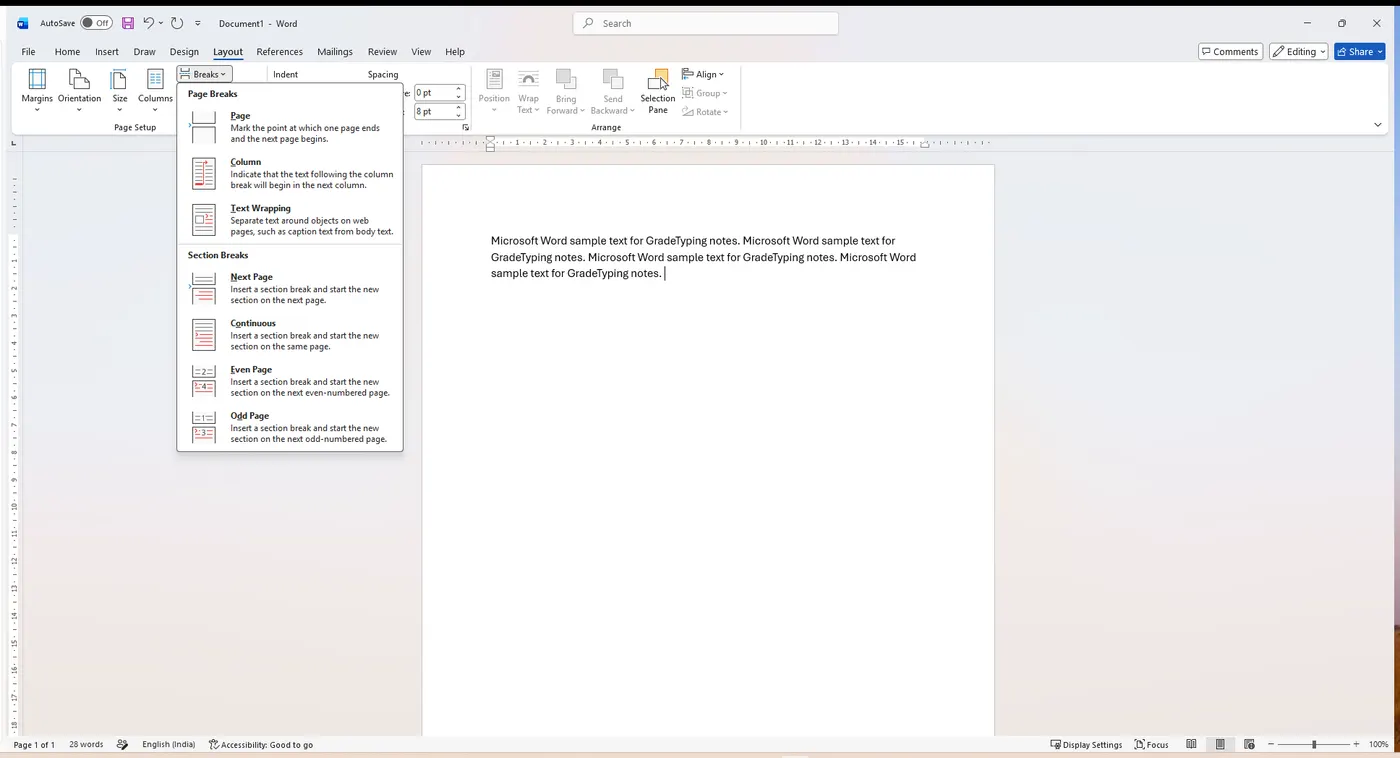Switch to the View tab
Screen dimensions: 1400x758
(421, 52)
